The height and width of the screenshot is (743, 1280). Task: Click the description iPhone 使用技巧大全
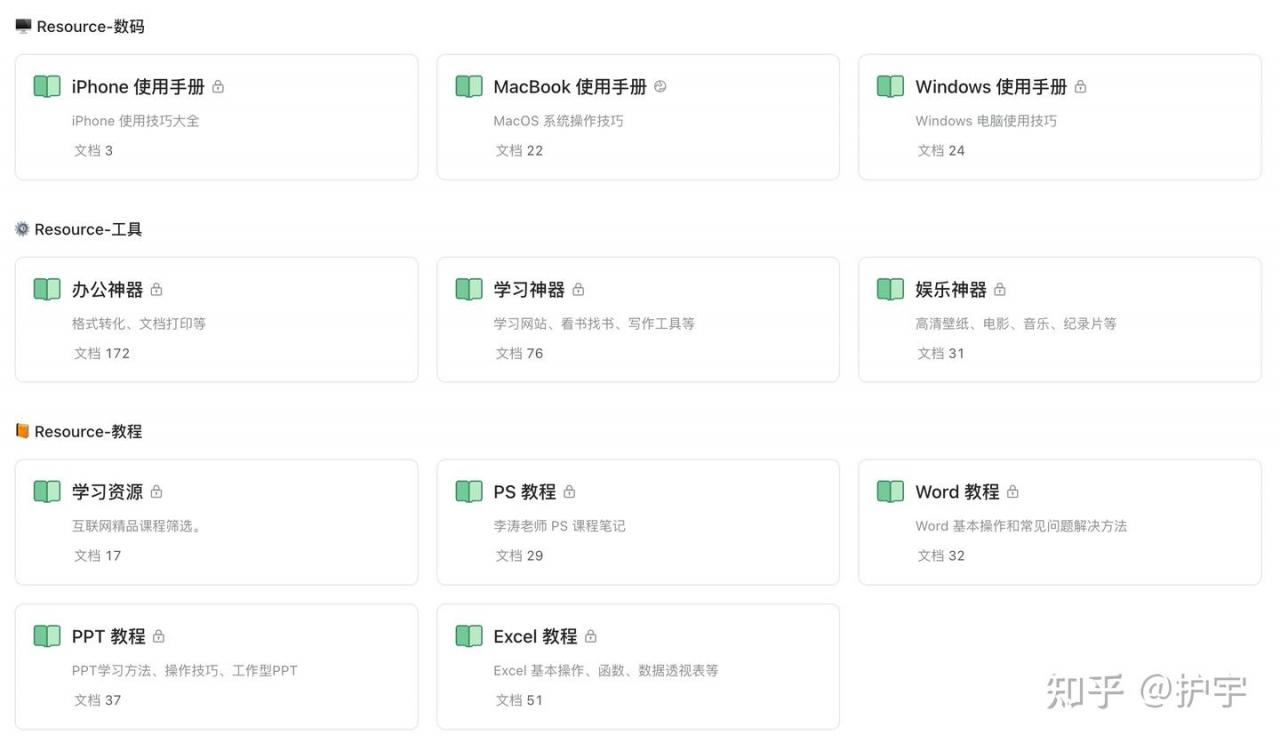point(136,121)
